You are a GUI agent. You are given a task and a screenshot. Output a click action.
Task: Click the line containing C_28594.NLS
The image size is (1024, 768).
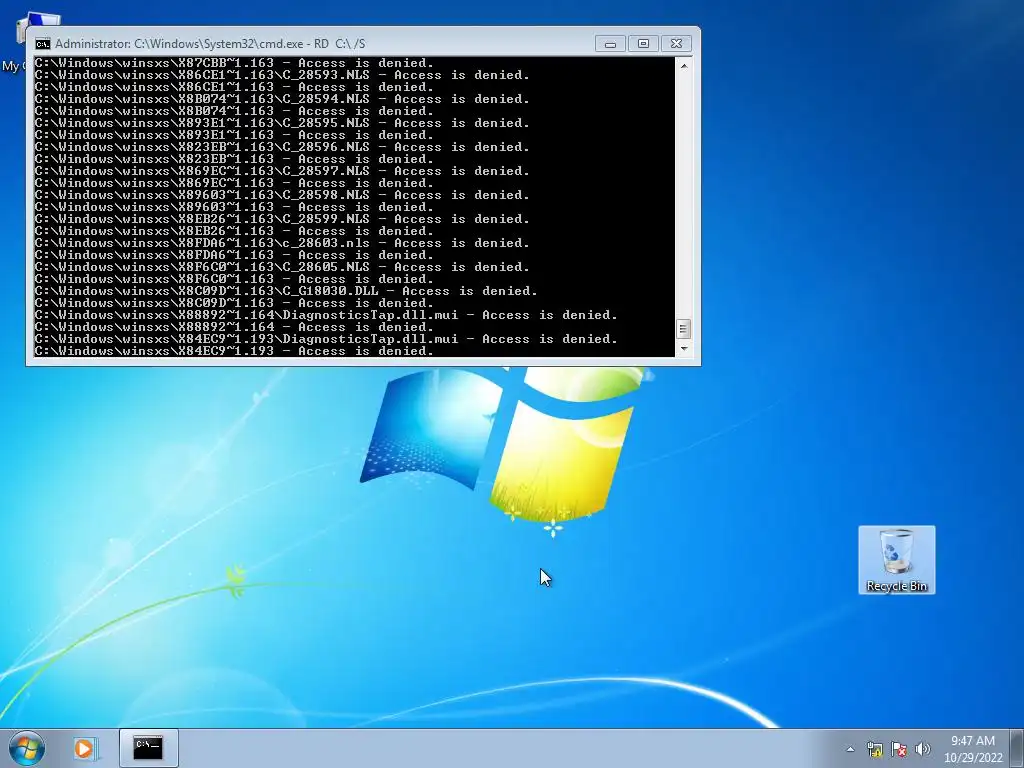pos(282,99)
